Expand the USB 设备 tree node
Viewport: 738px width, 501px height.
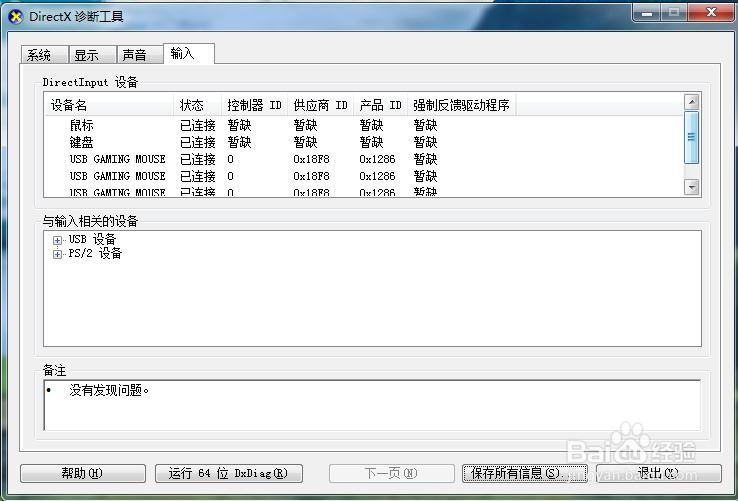click(57, 240)
